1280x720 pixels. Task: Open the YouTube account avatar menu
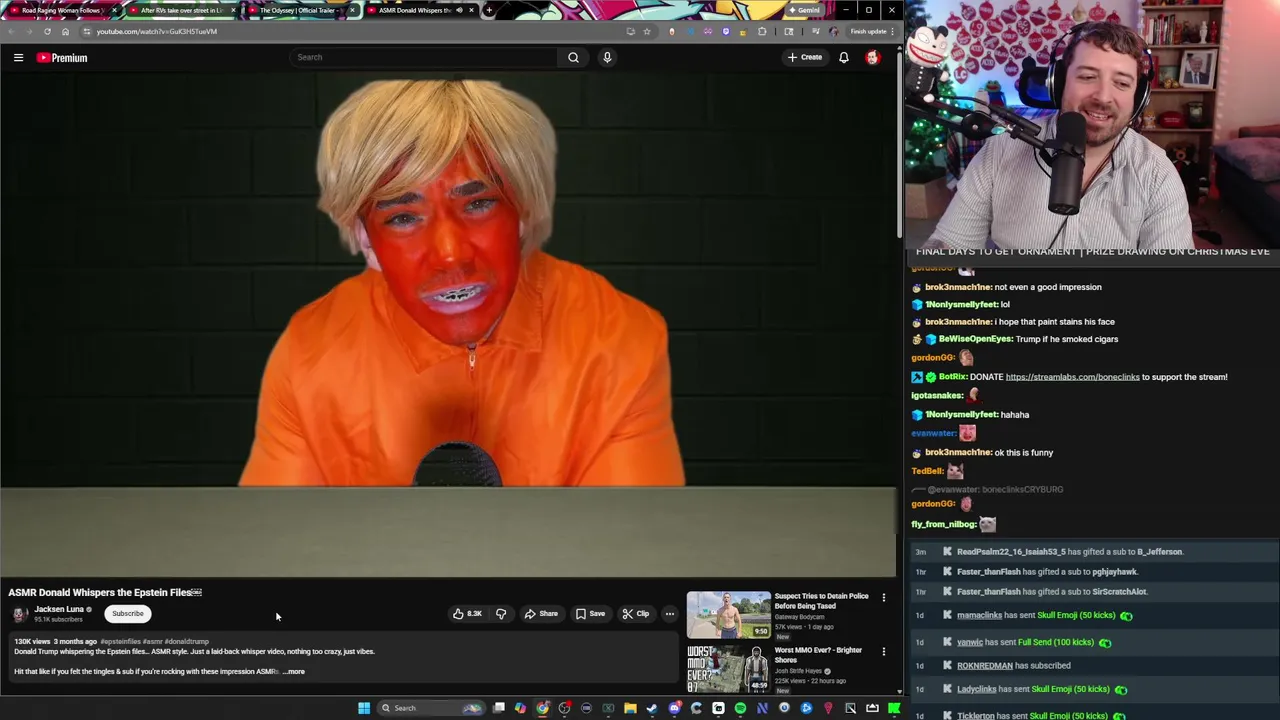[x=873, y=57]
